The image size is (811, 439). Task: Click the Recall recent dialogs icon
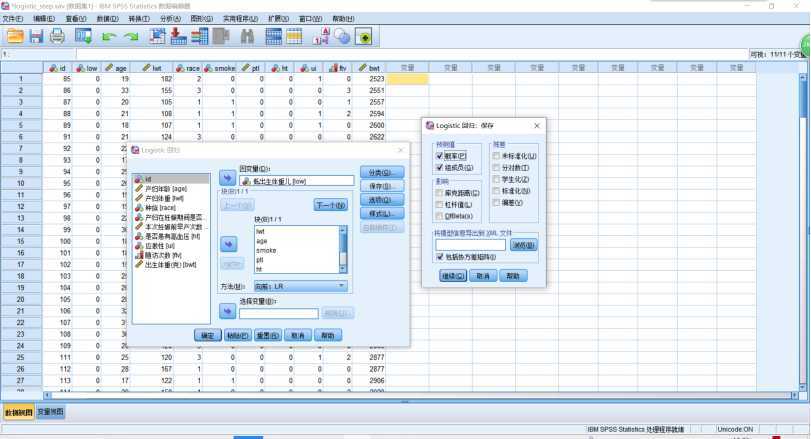pos(83,36)
